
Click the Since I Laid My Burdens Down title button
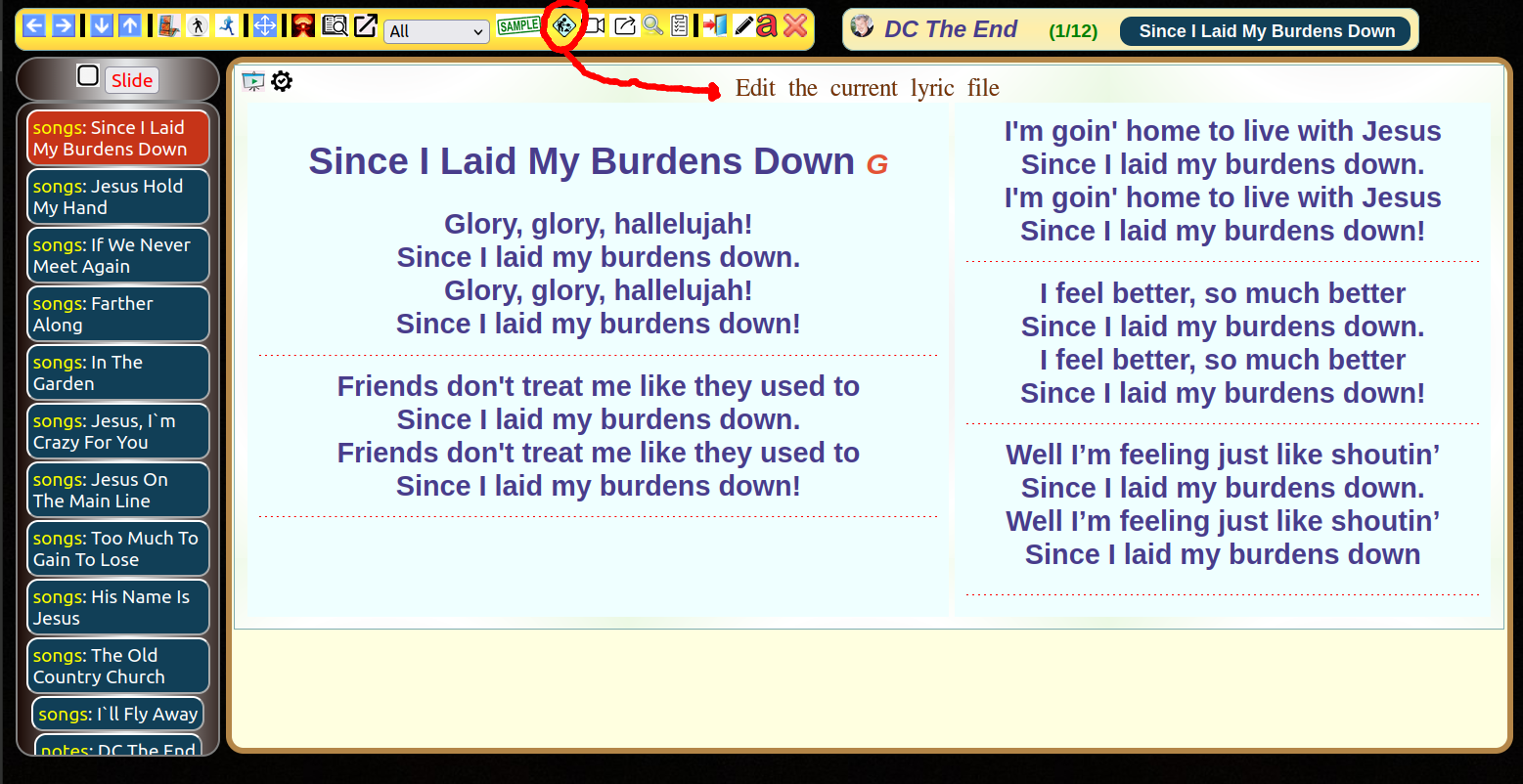pyautogui.click(x=1266, y=31)
